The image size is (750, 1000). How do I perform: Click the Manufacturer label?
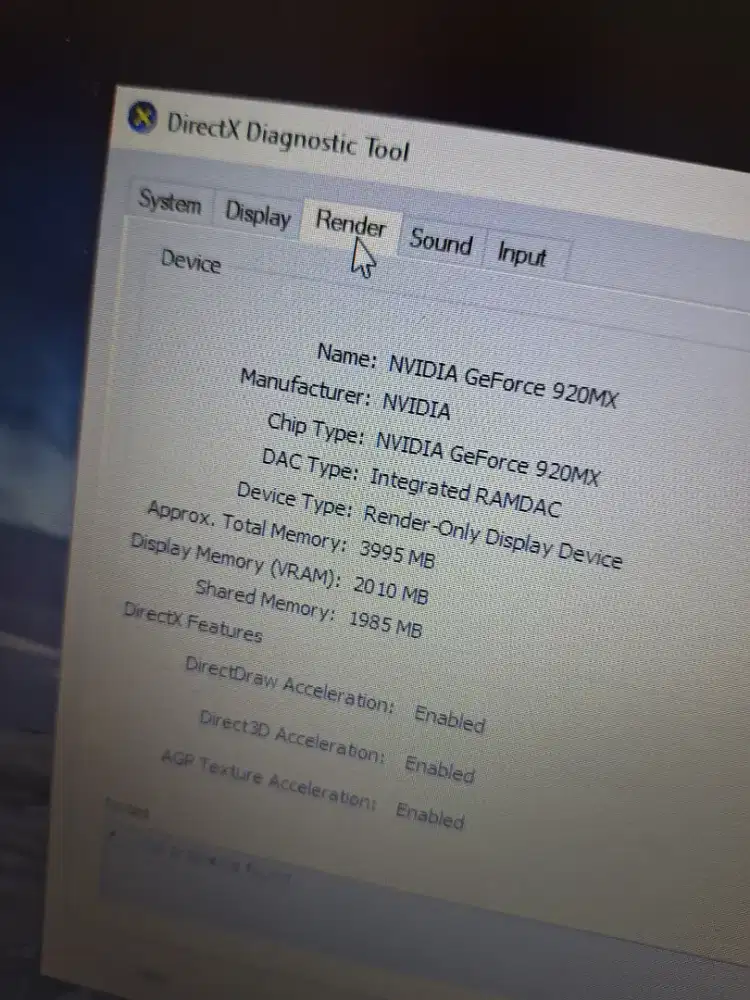[305, 387]
